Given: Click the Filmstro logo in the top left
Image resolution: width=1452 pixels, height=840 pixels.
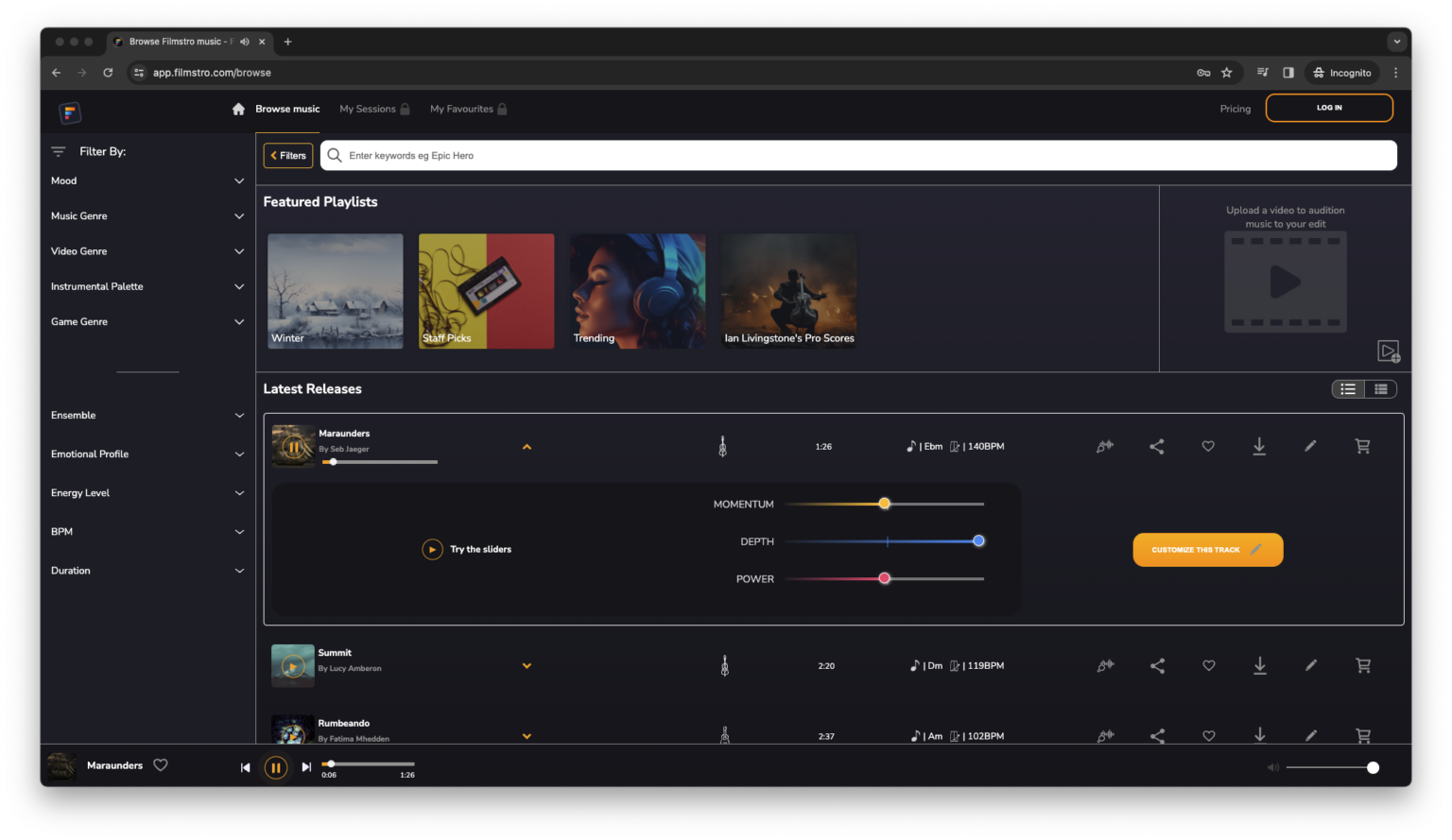Looking at the screenshot, I should click(x=70, y=112).
